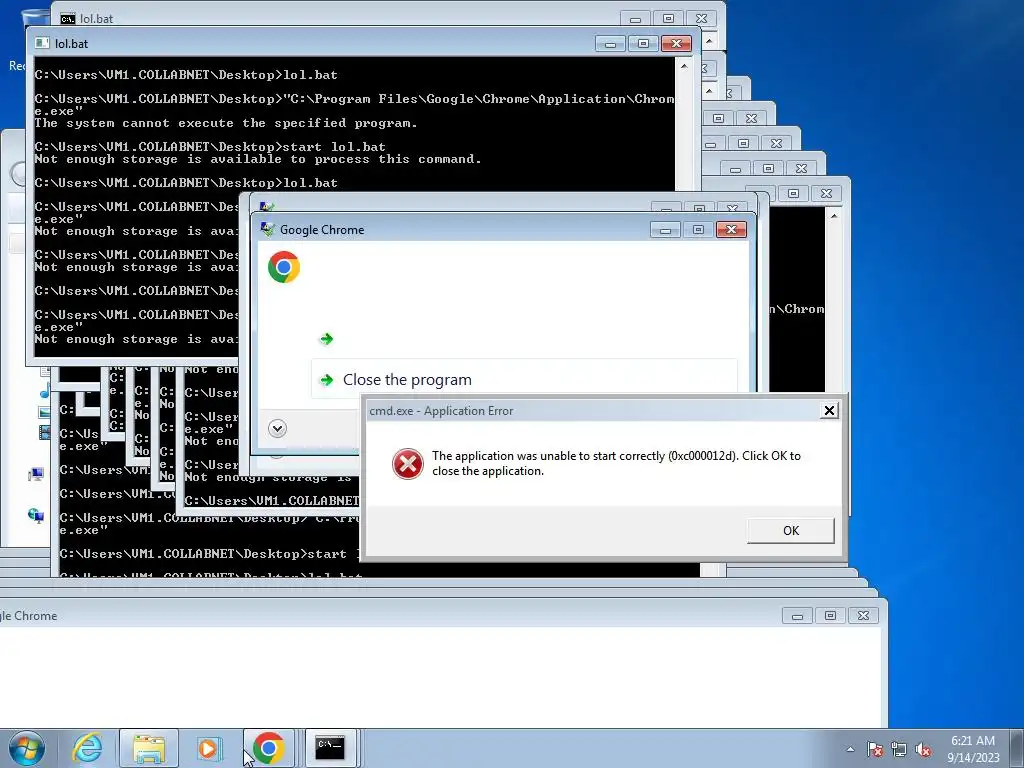Open Windows Explorer from taskbar
This screenshot has width=1024, height=768.
coord(149,748)
